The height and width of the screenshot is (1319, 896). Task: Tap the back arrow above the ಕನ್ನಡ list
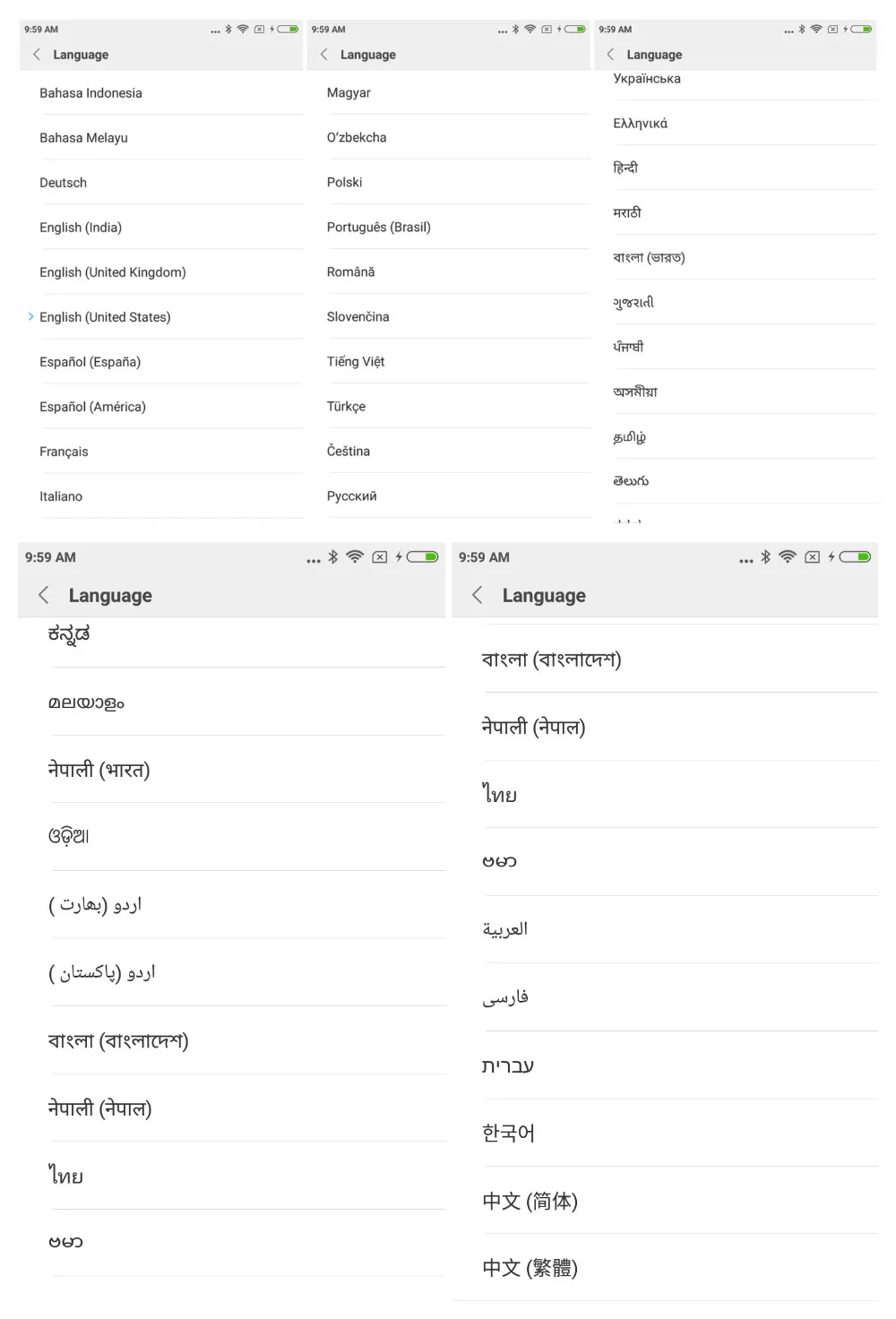coord(43,595)
